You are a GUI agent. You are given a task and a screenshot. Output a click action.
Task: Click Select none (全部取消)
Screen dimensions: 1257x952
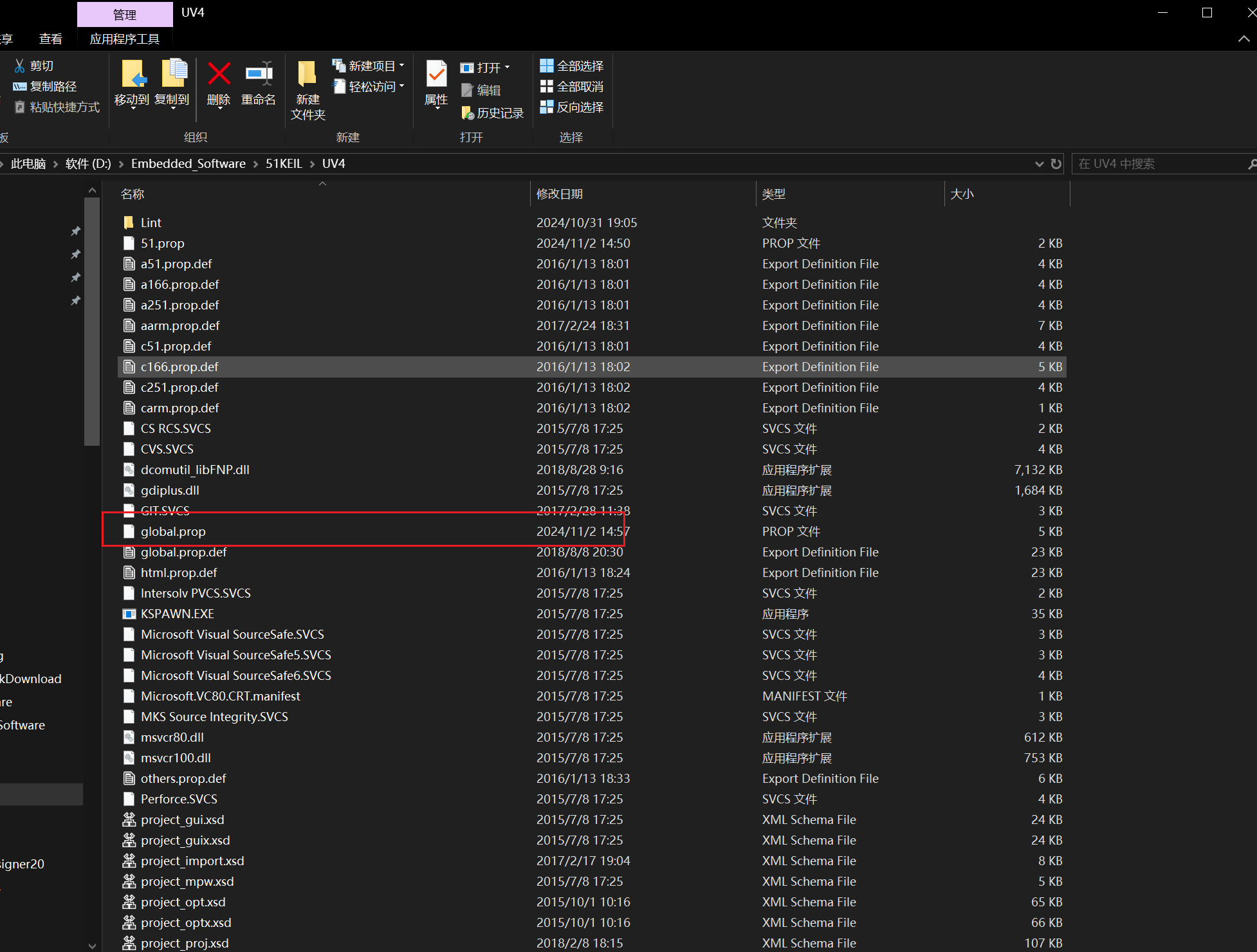(571, 86)
